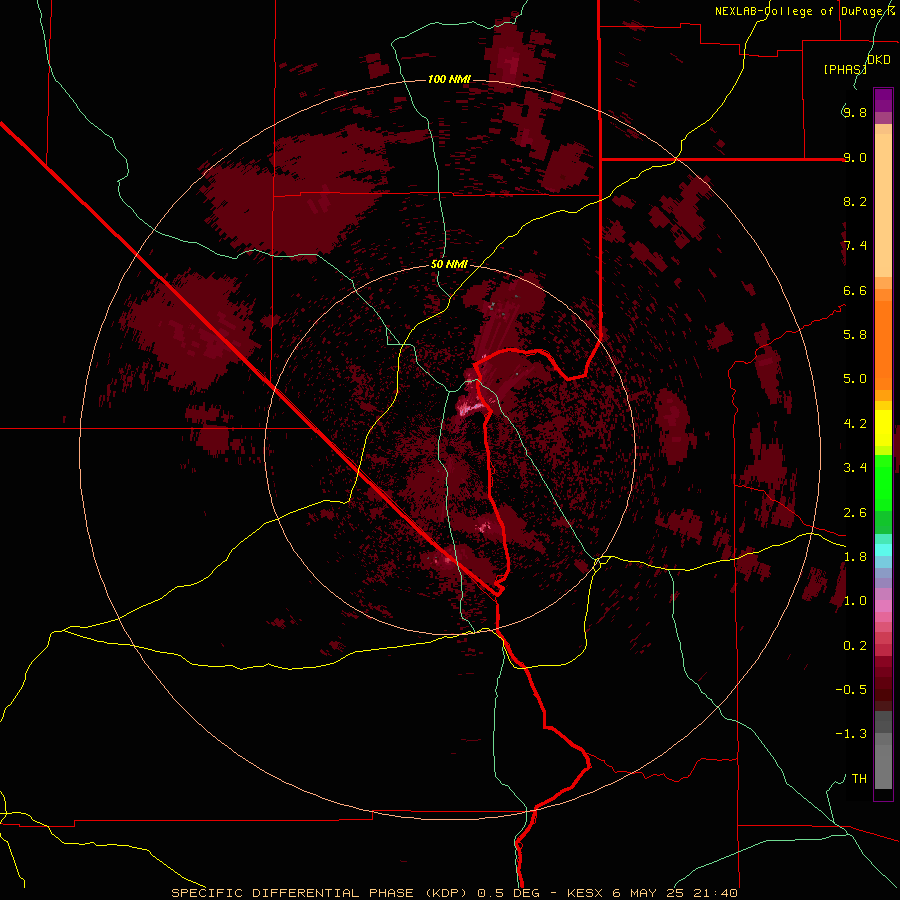Click the cyan segment of the color bar
Screen dimensions: 900x900
coord(883,550)
